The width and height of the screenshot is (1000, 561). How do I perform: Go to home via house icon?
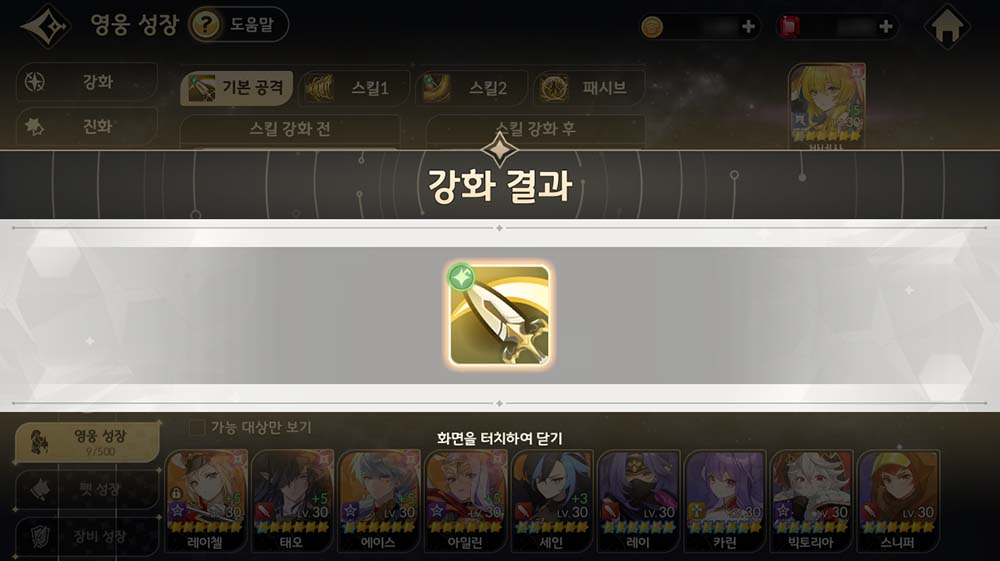tap(947, 27)
